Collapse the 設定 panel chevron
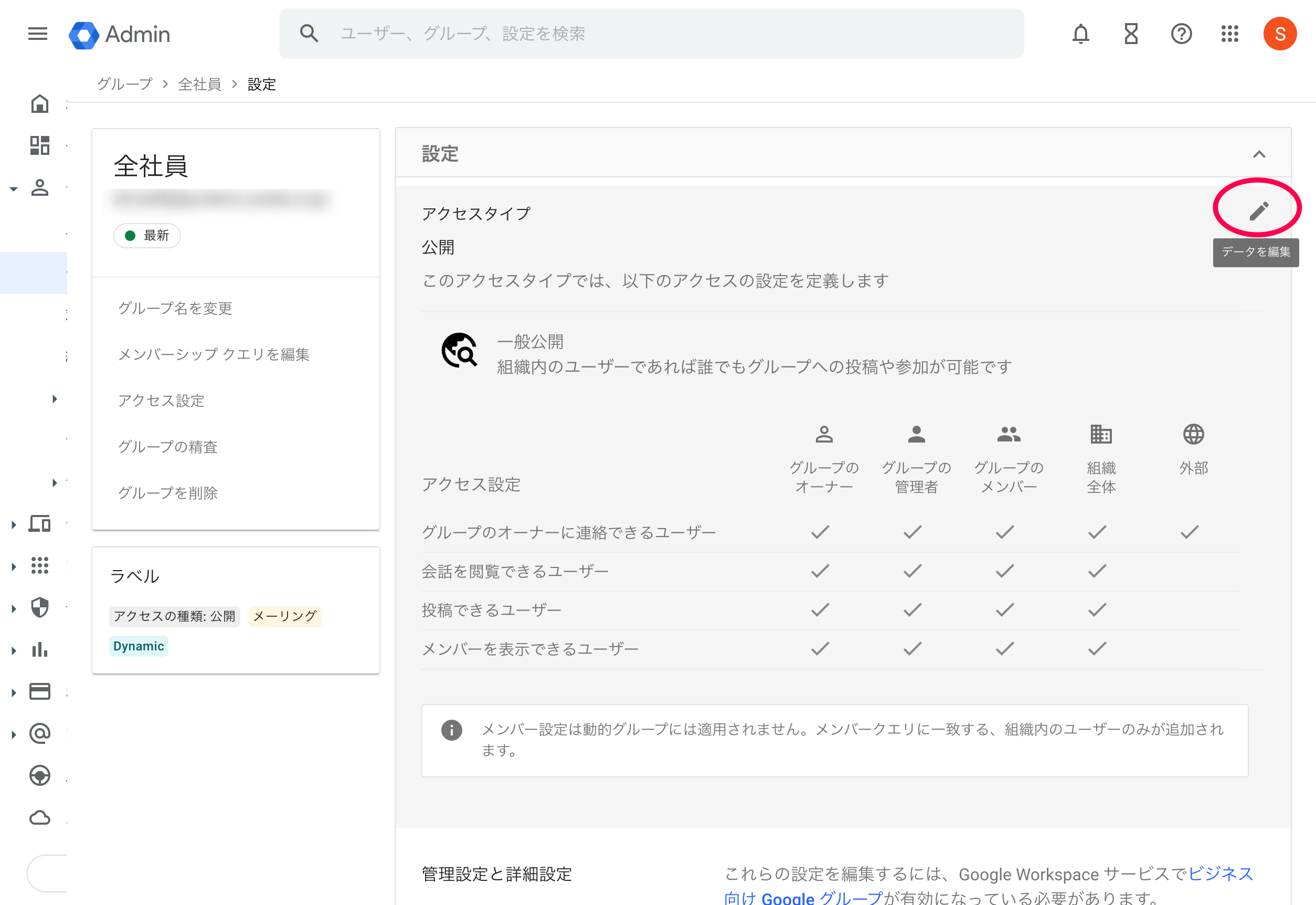 point(1259,154)
